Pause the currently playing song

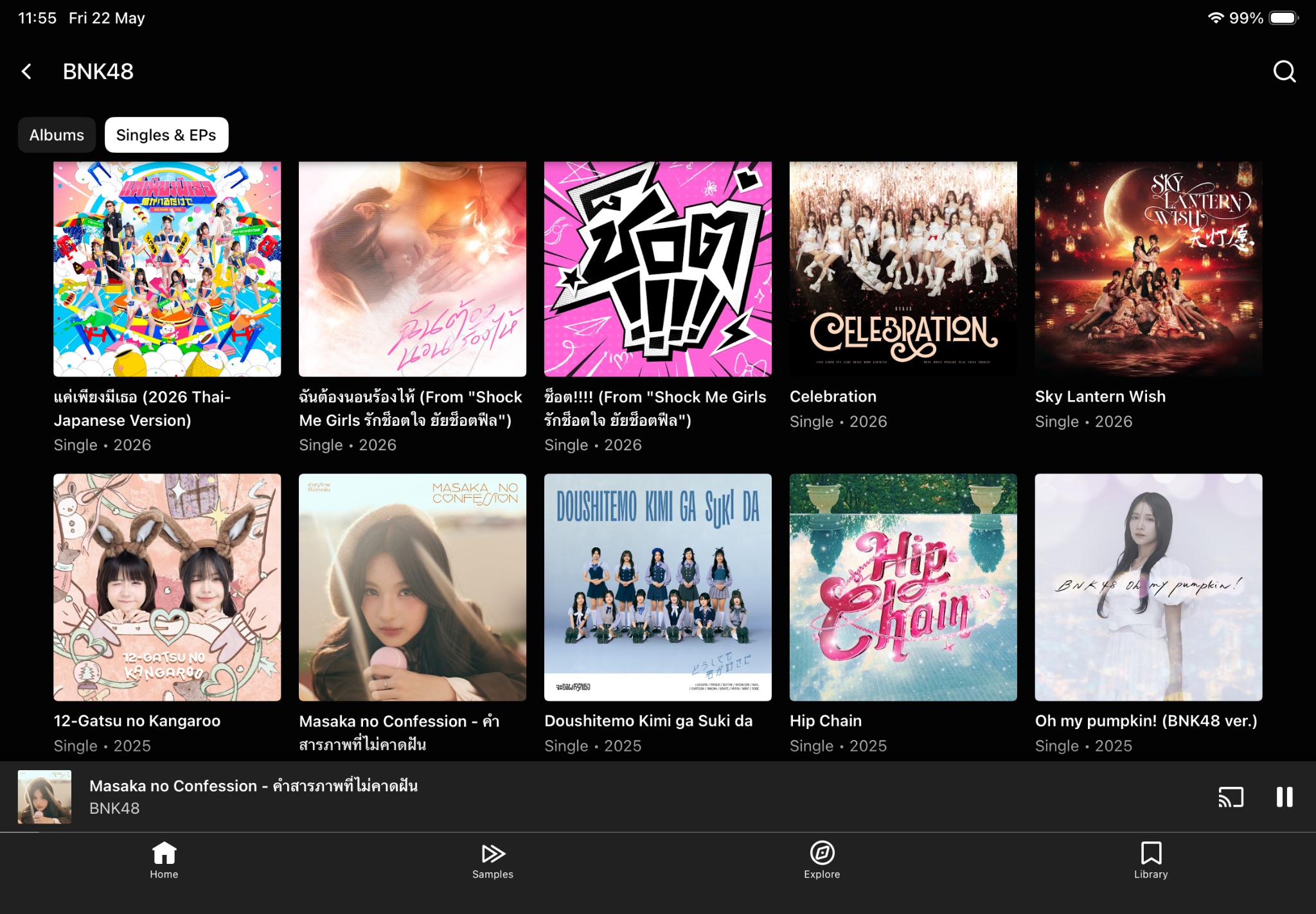[1284, 797]
